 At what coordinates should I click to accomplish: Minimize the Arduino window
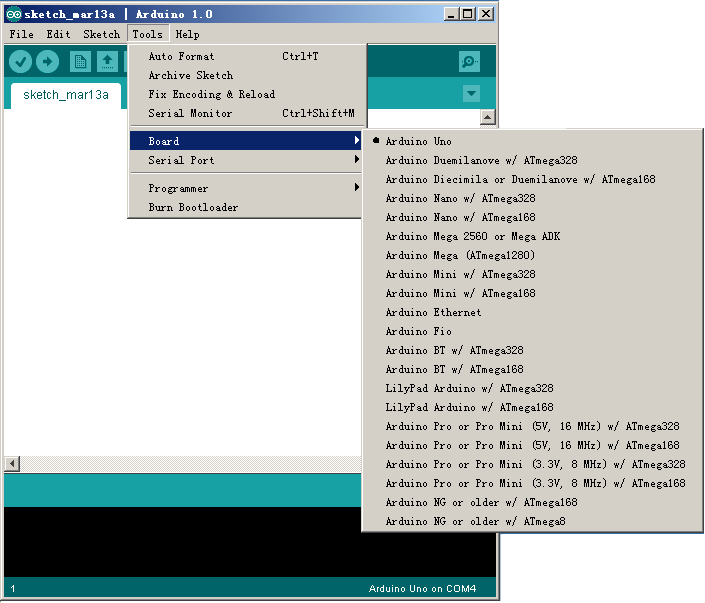(451, 14)
